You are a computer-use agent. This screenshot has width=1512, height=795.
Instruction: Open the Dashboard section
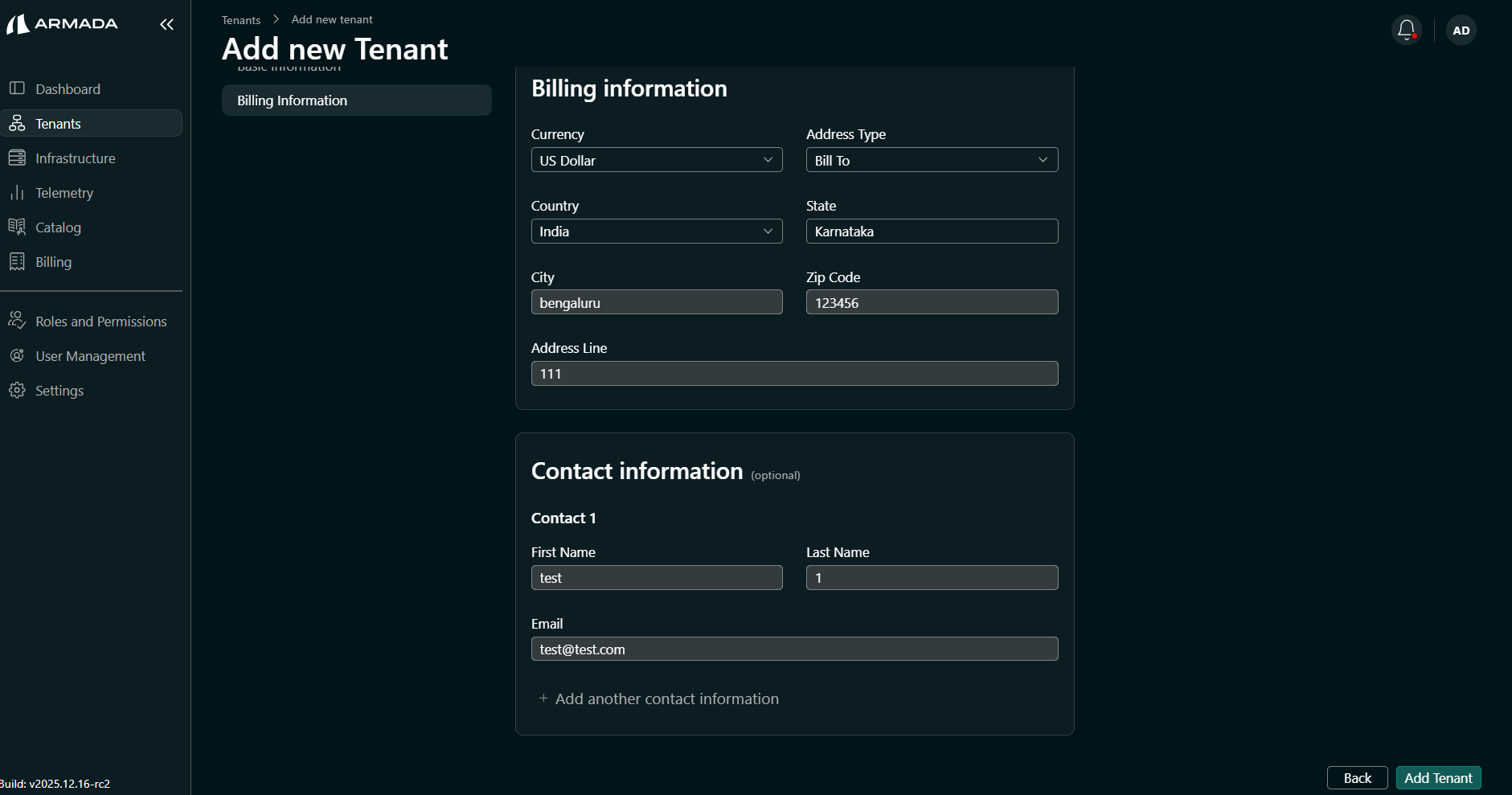point(68,88)
